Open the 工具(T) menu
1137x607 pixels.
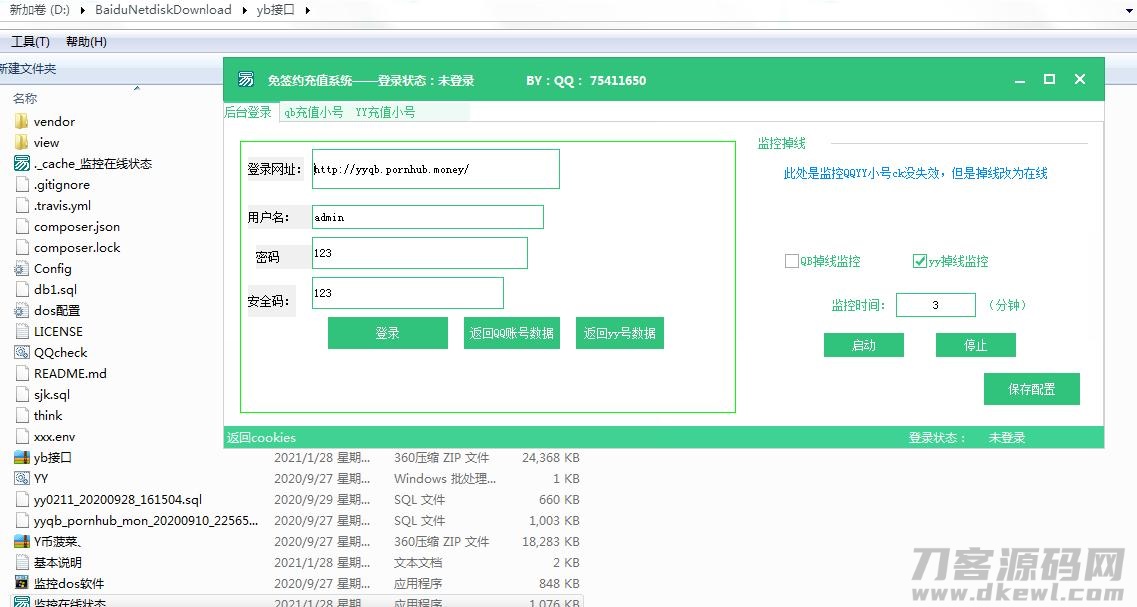pyautogui.click(x=30, y=41)
